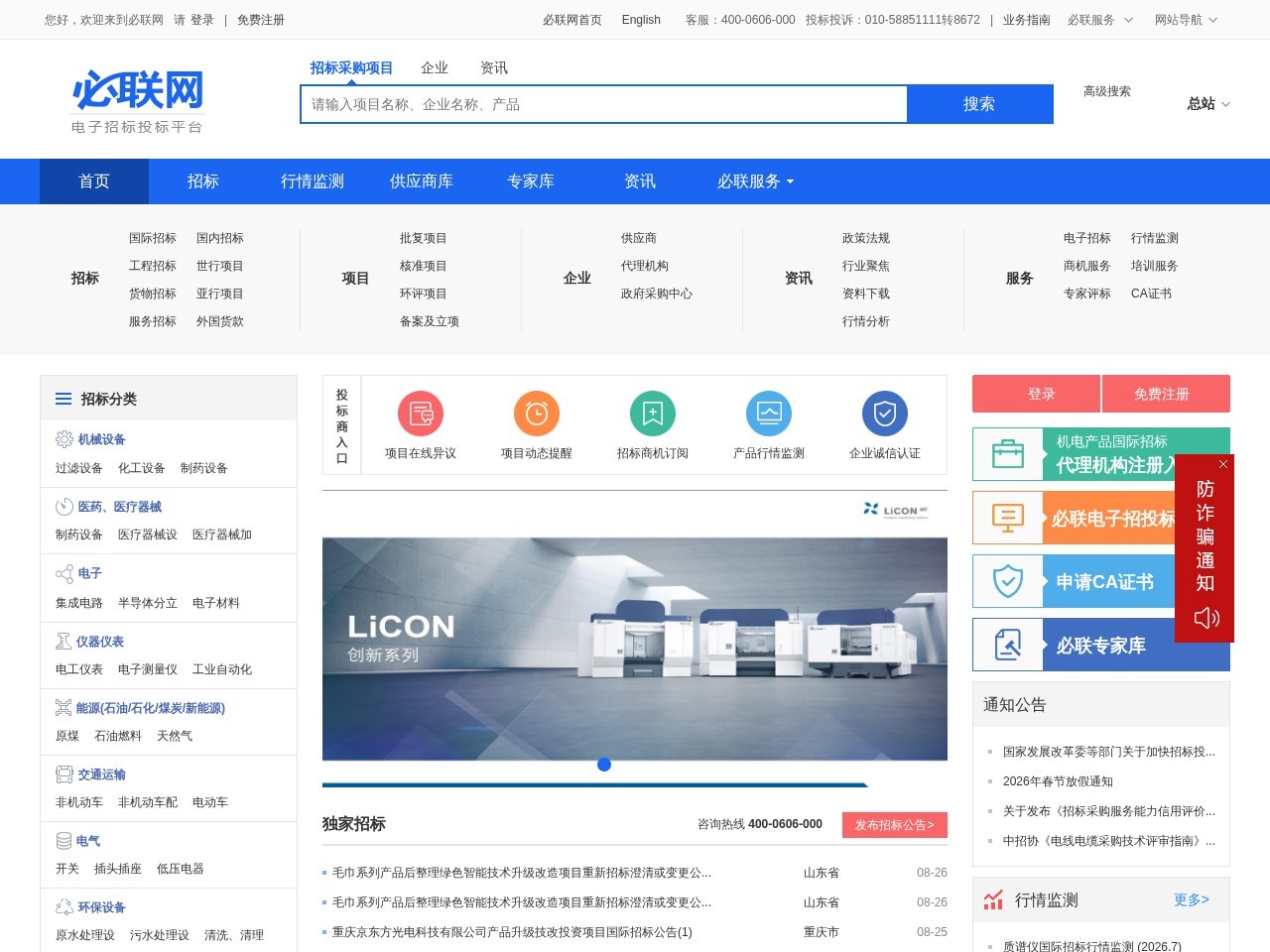Click 备案及立项 under 项目
Image resolution: width=1270 pixels, height=952 pixels.
(x=430, y=321)
